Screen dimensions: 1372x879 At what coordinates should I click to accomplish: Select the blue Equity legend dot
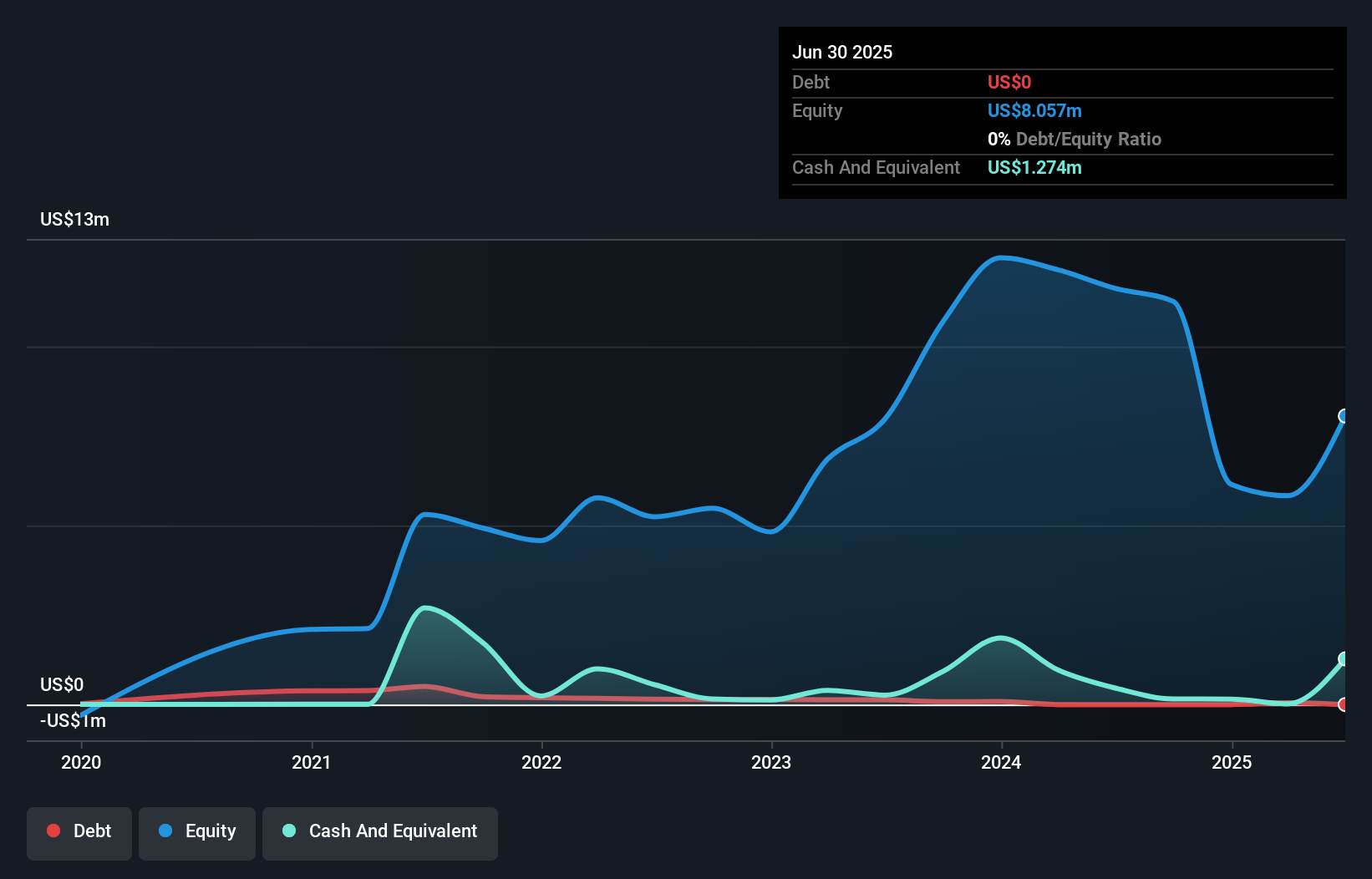coord(168,831)
